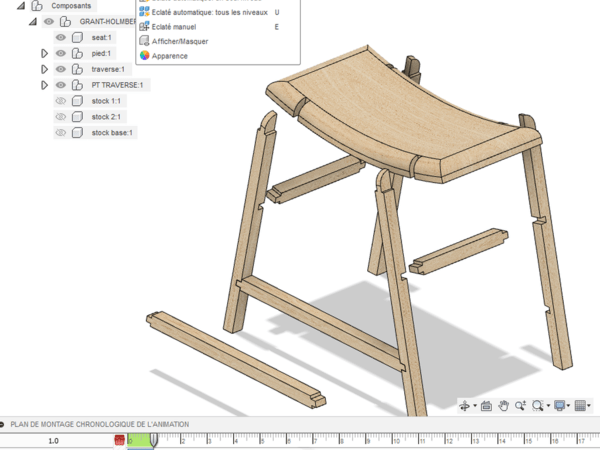Show the stock 1:1 component
The image size is (600, 450).
61,101
